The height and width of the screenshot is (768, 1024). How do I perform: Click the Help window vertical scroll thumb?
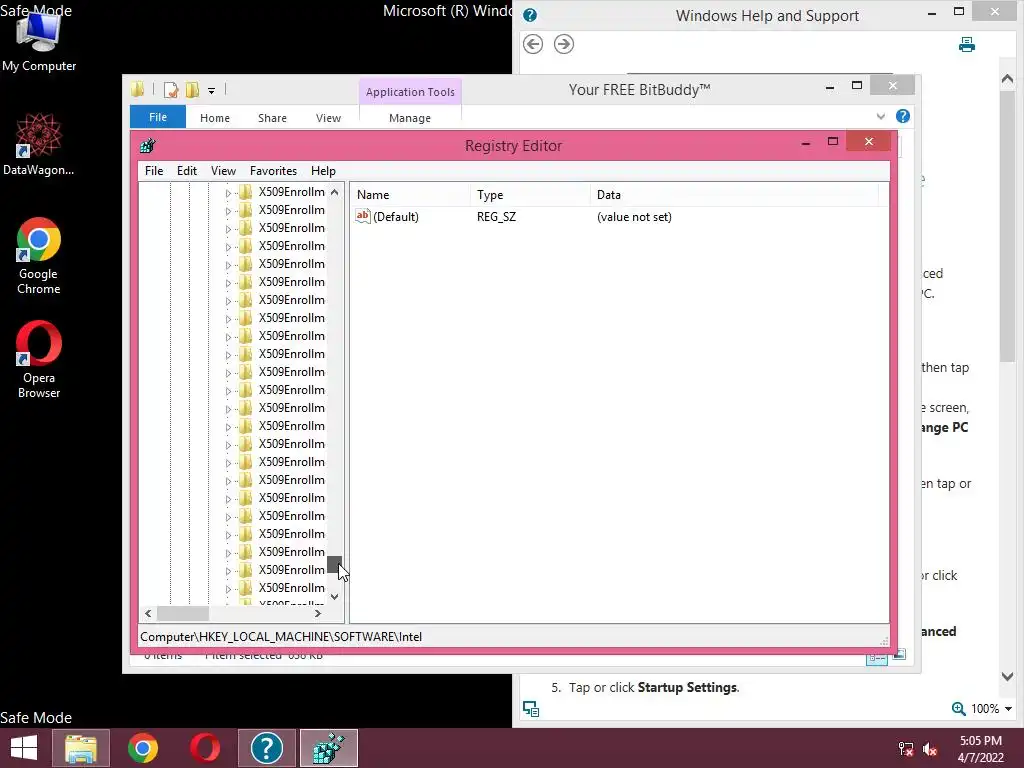pyautogui.click(x=1007, y=225)
